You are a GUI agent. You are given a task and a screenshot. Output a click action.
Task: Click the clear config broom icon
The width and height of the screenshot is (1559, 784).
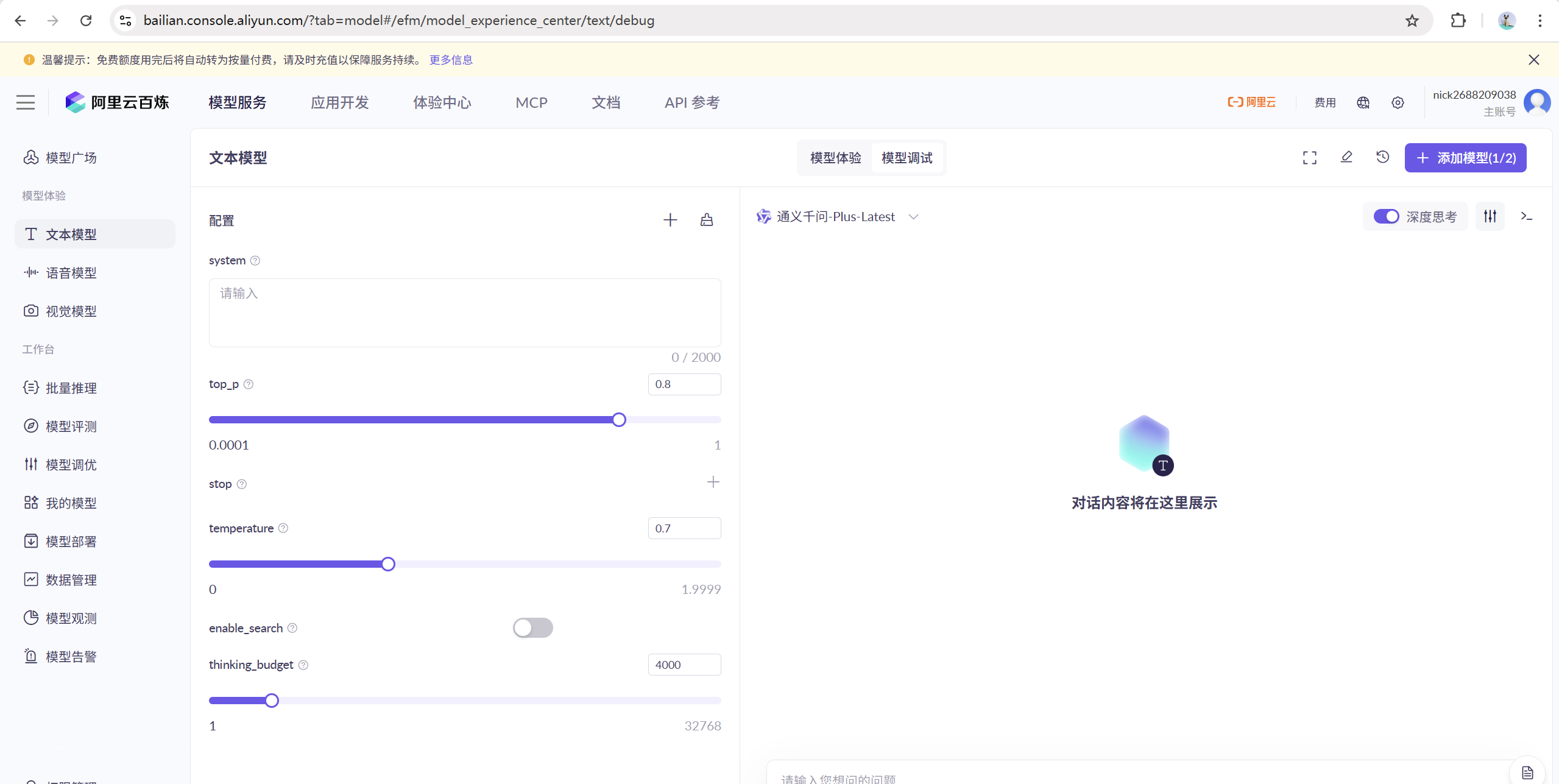(706, 220)
